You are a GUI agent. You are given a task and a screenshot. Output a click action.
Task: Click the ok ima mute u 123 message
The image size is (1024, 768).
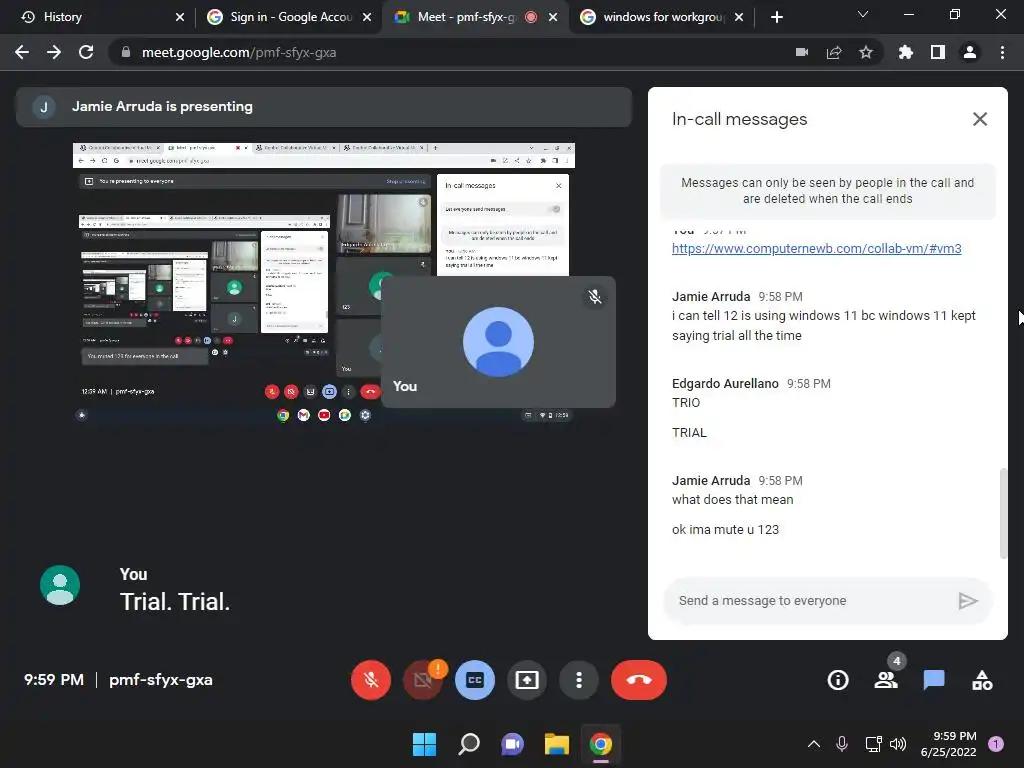(x=726, y=530)
